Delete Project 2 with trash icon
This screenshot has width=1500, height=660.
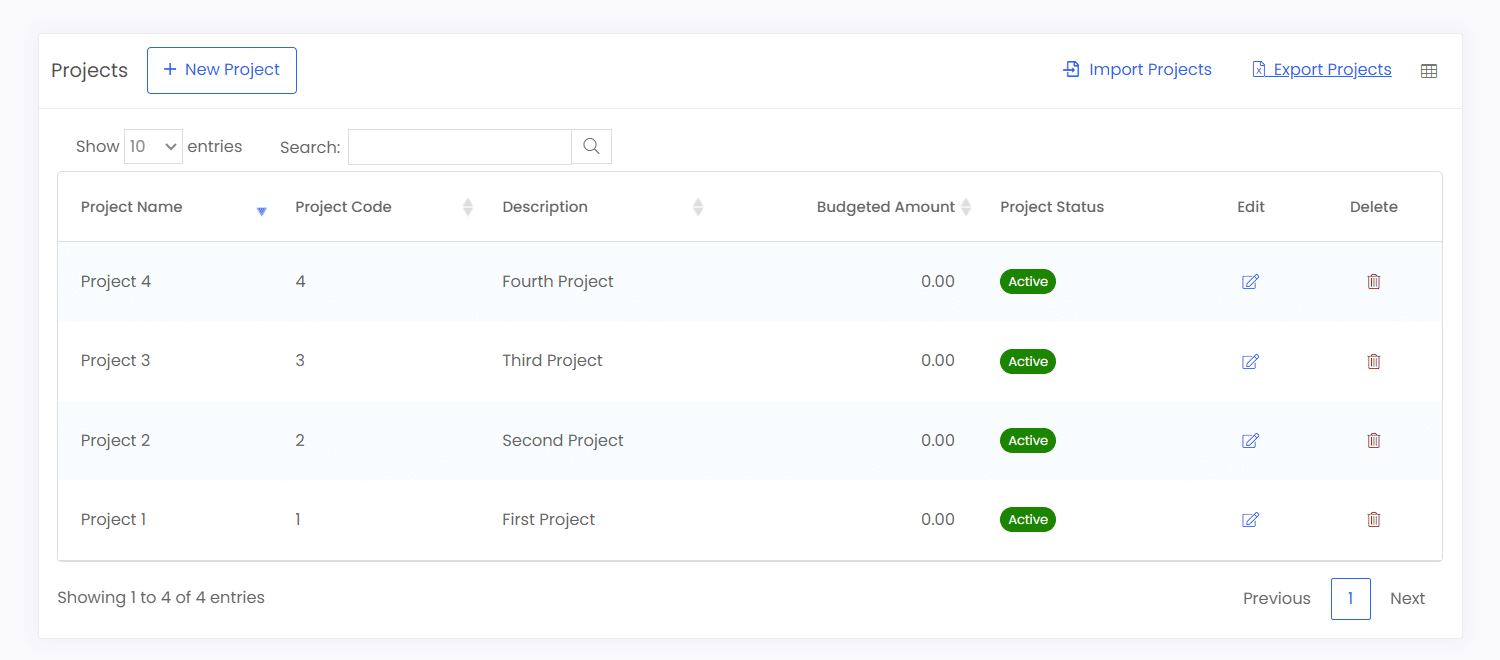(x=1374, y=440)
